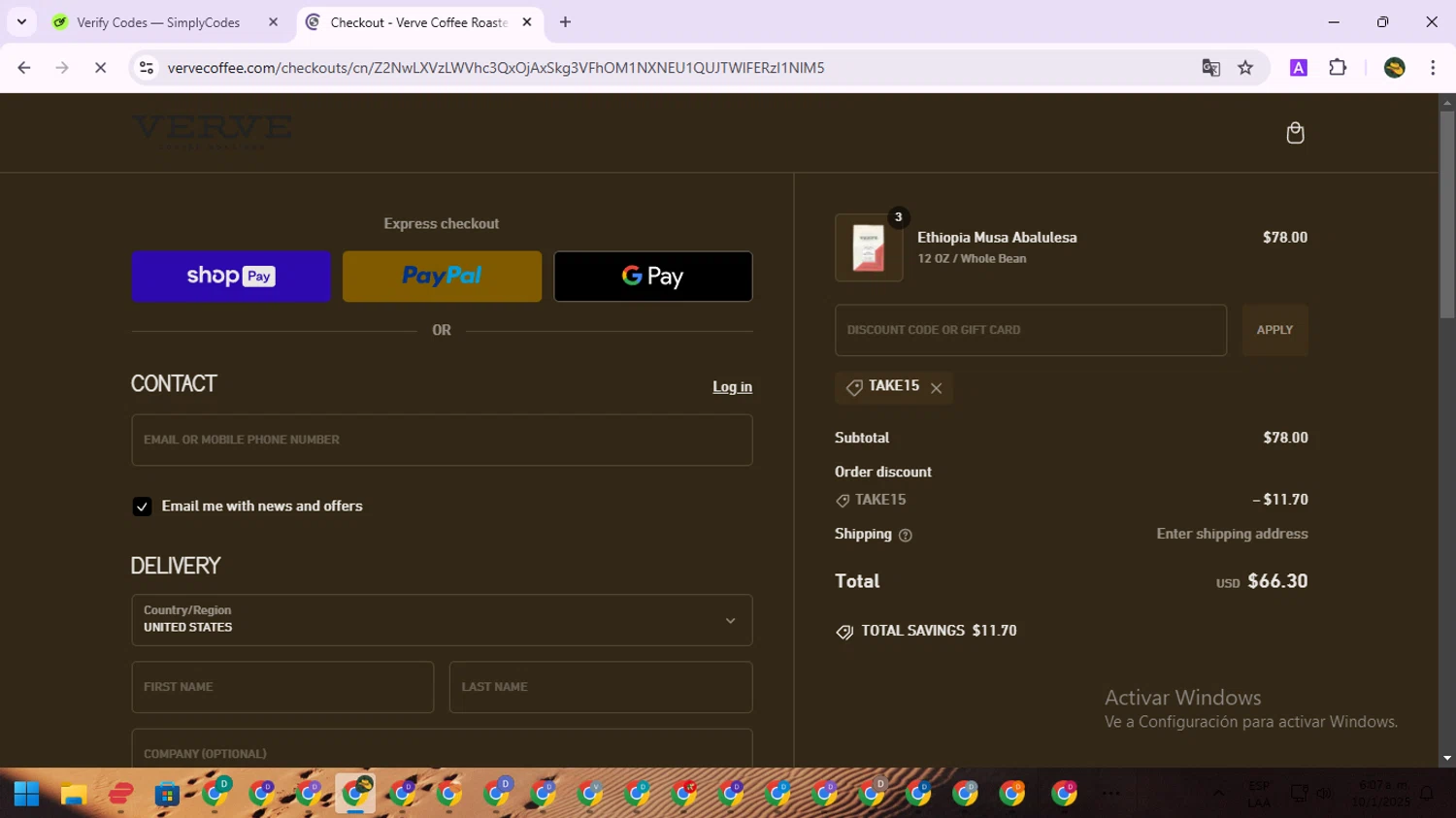The height and width of the screenshot is (818, 1456).
Task: Show taskbar overflow three dots
Action: 1111,794
